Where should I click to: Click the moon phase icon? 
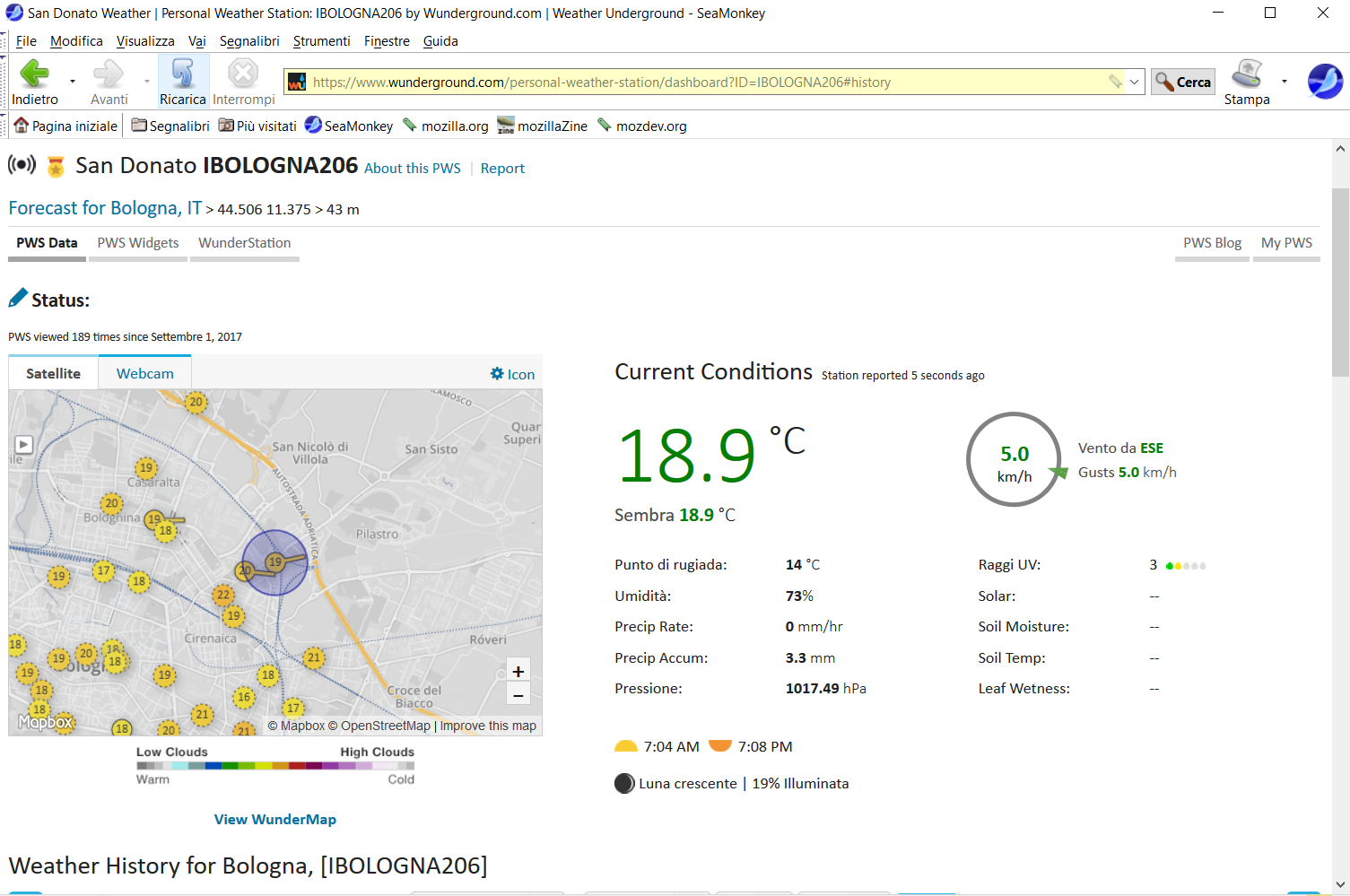coord(624,783)
